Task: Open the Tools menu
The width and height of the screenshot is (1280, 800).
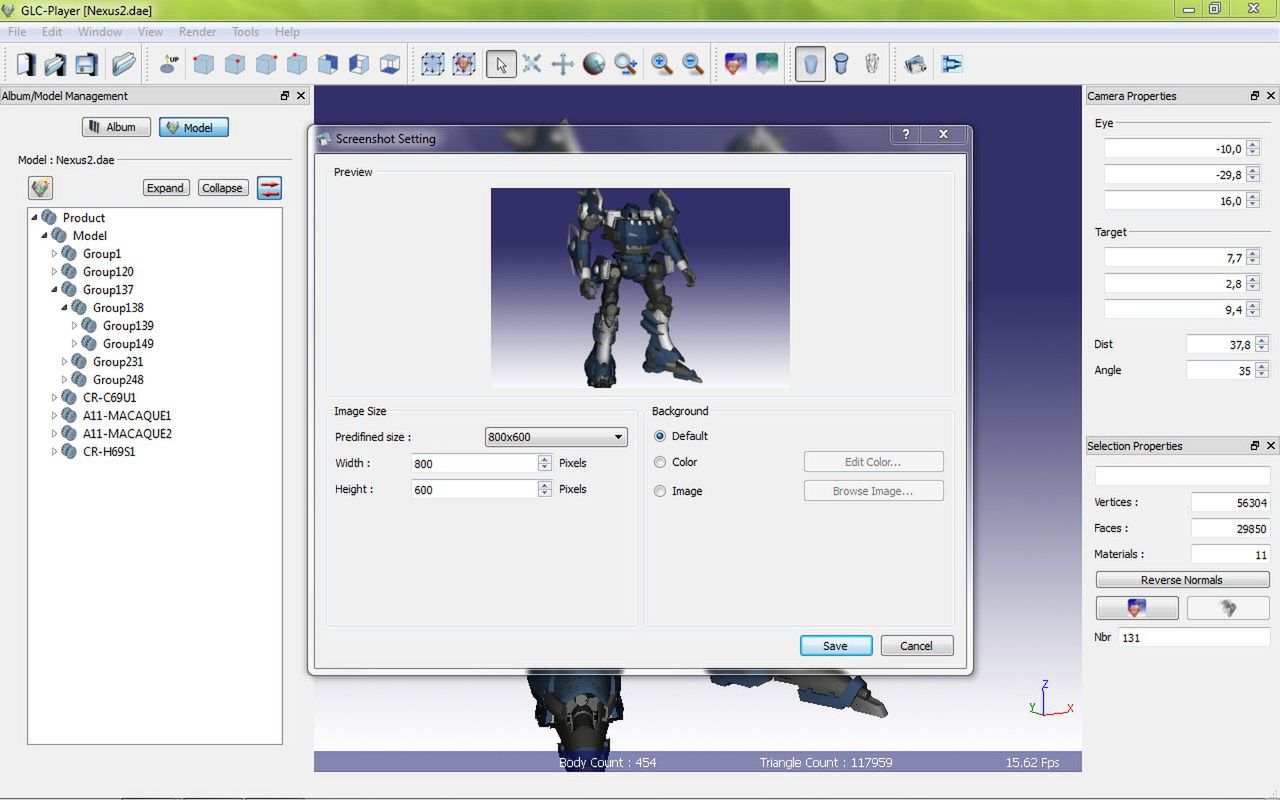Action: tap(246, 32)
